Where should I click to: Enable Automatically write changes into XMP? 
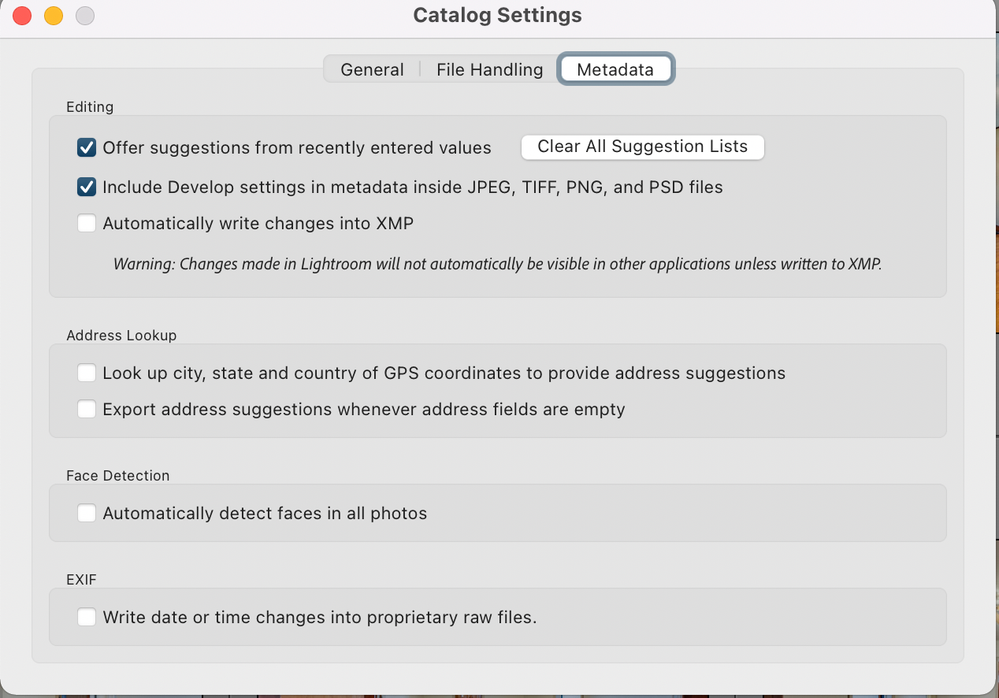[x=87, y=224]
